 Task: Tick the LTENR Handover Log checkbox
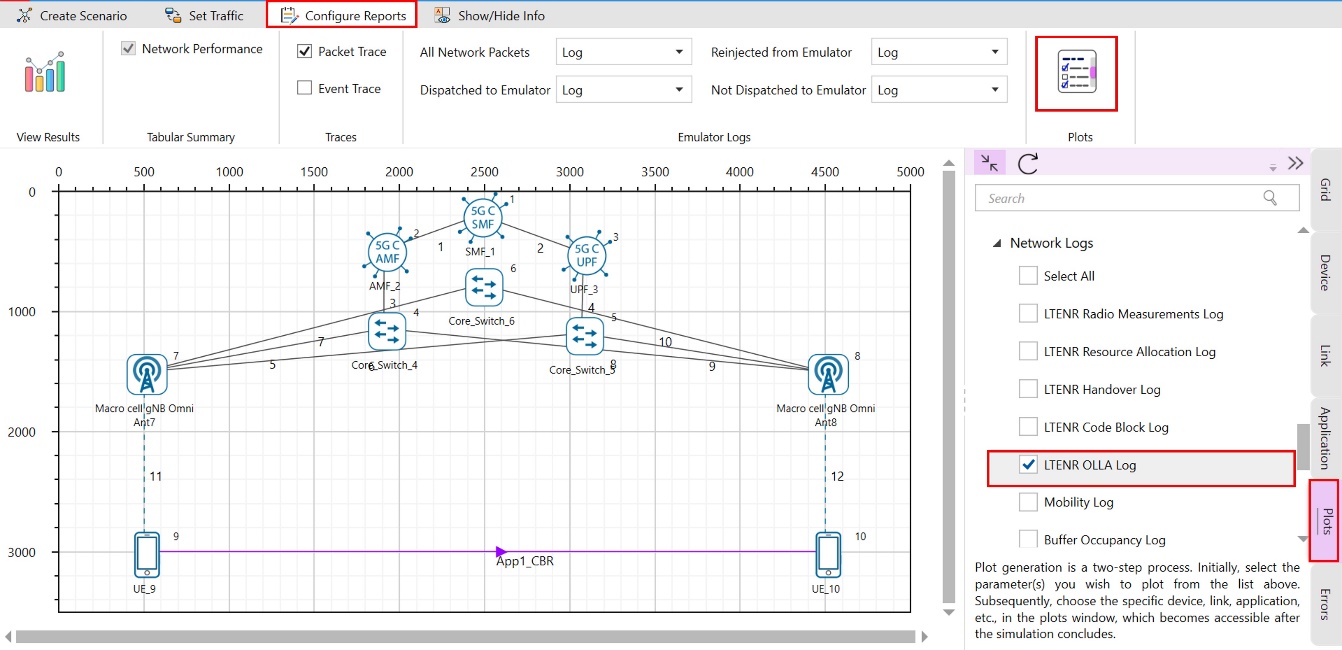(1028, 390)
